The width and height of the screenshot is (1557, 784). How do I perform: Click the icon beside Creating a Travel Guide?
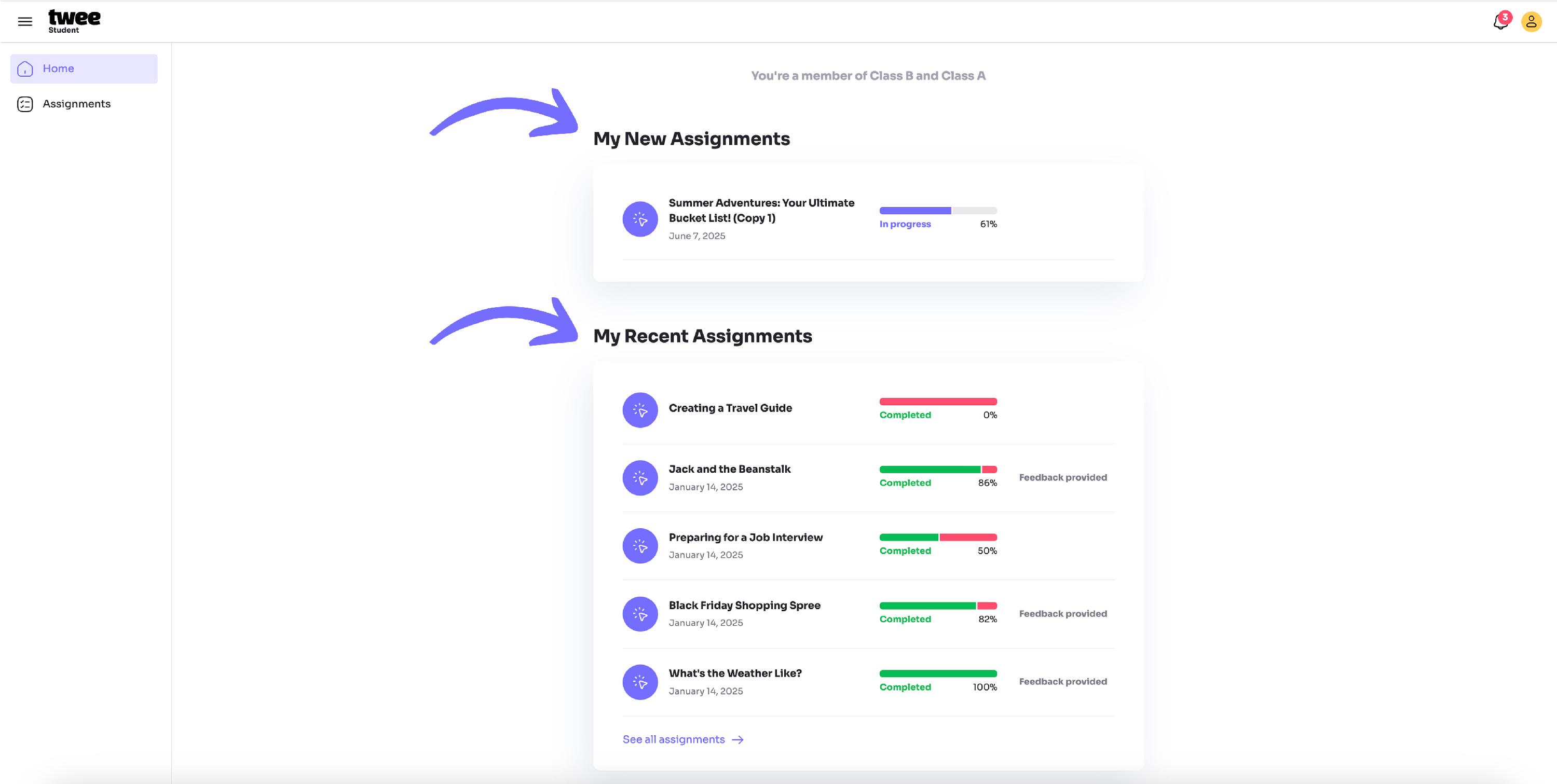coord(640,410)
